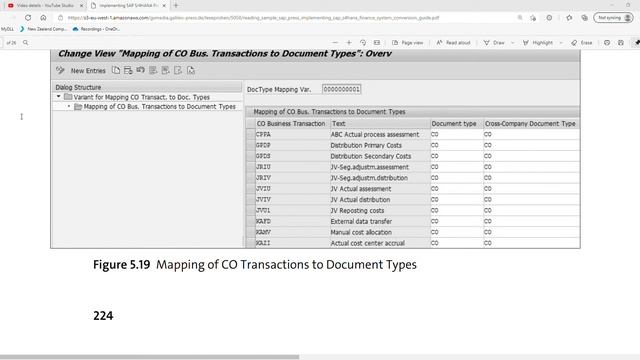This screenshot has width=640, height=360.
Task: Select the Implementing SAP S/4HANA PDF tab
Action: 128,6
